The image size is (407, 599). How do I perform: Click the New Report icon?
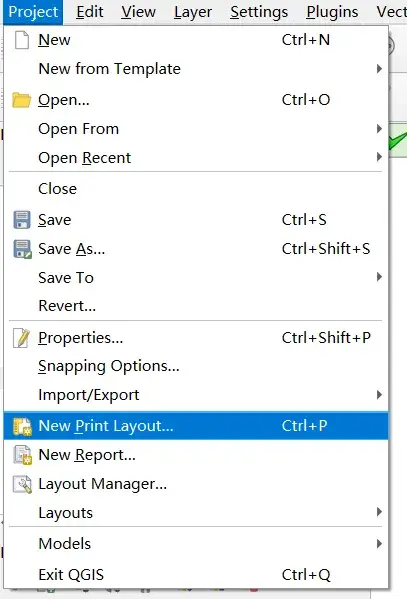[x=23, y=455]
